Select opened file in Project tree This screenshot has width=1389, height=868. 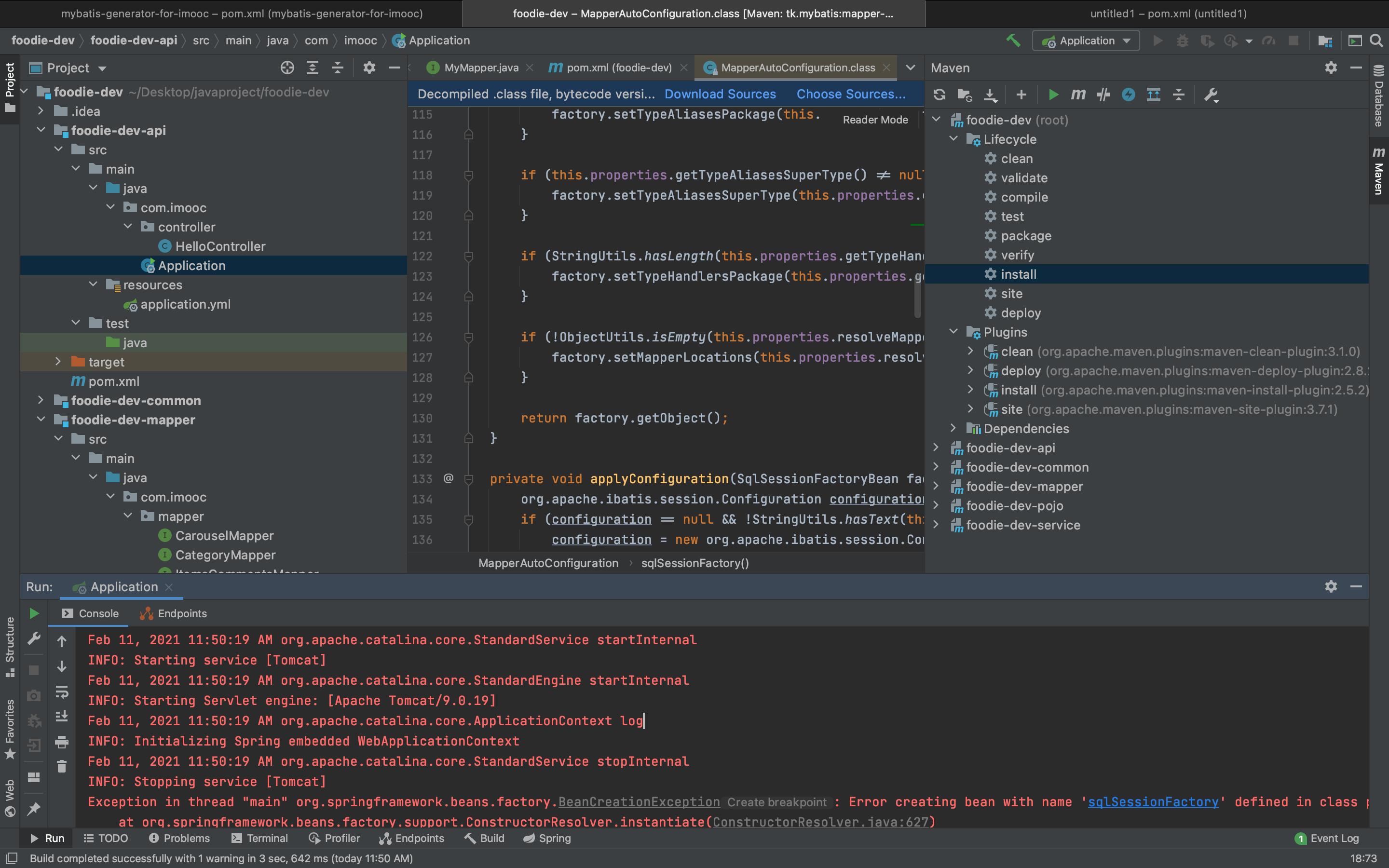click(287, 68)
